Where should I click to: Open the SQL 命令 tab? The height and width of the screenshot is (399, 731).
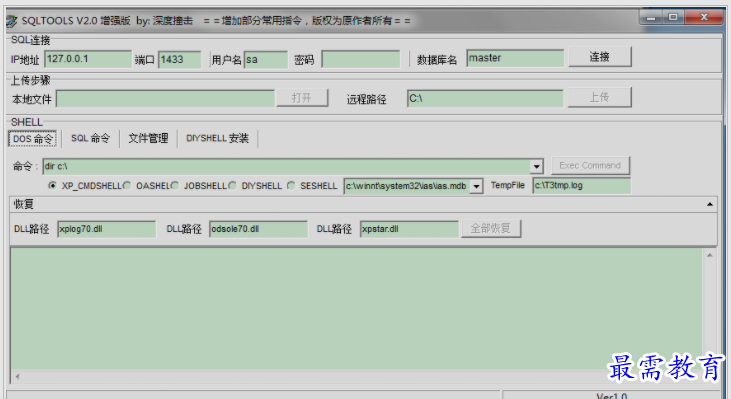[x=90, y=138]
